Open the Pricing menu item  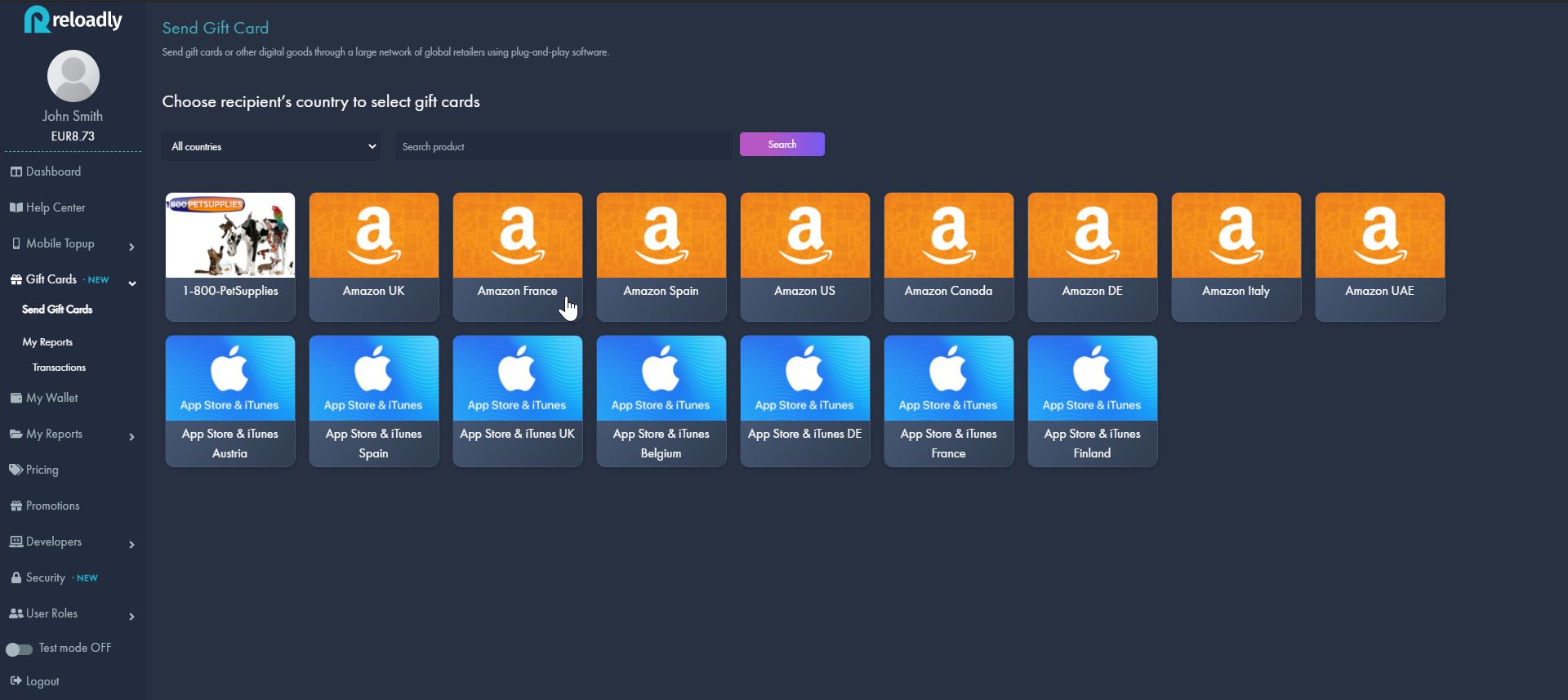click(x=42, y=470)
